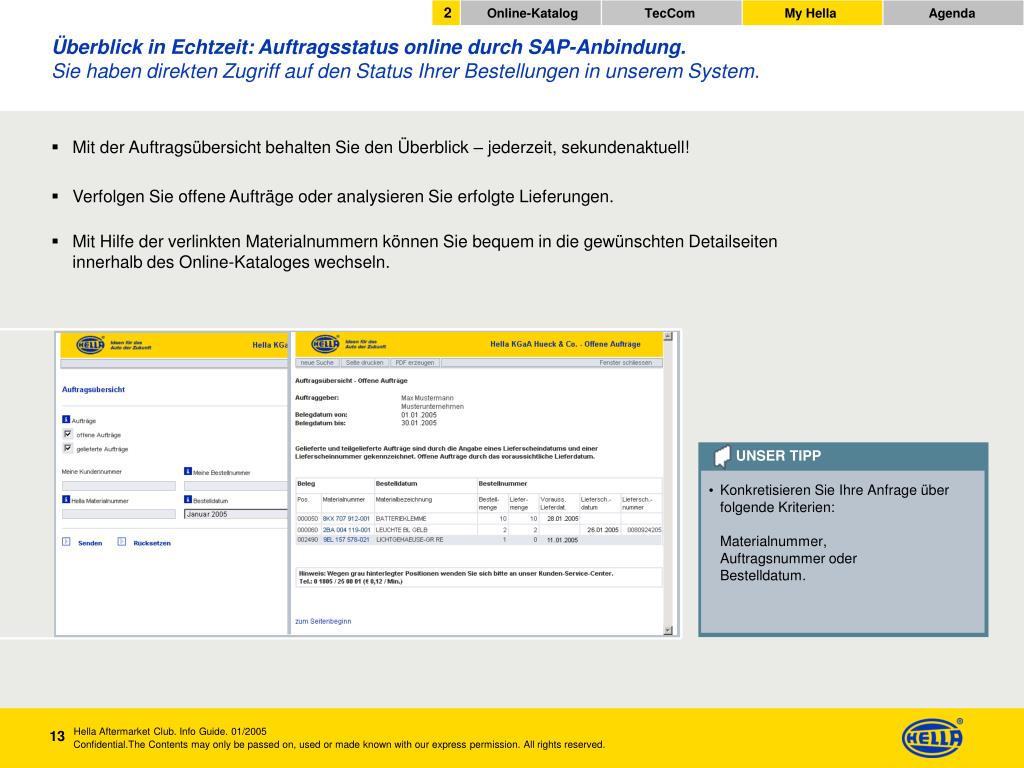Click arrow icon before Senden
1024x768 pixels.
pos(66,542)
